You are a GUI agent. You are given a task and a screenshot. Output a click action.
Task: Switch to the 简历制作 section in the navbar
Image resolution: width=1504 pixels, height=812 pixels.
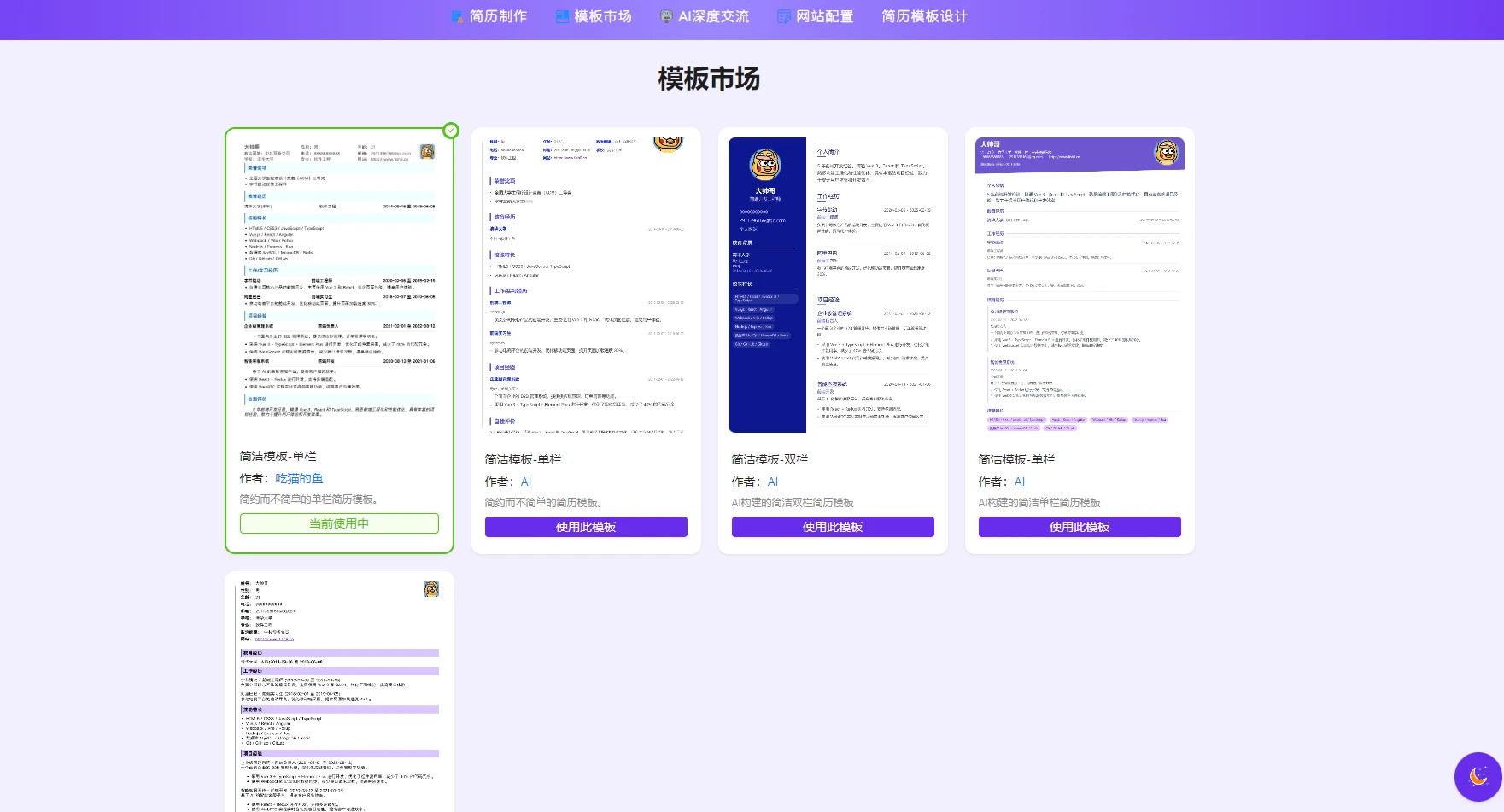tap(495, 15)
